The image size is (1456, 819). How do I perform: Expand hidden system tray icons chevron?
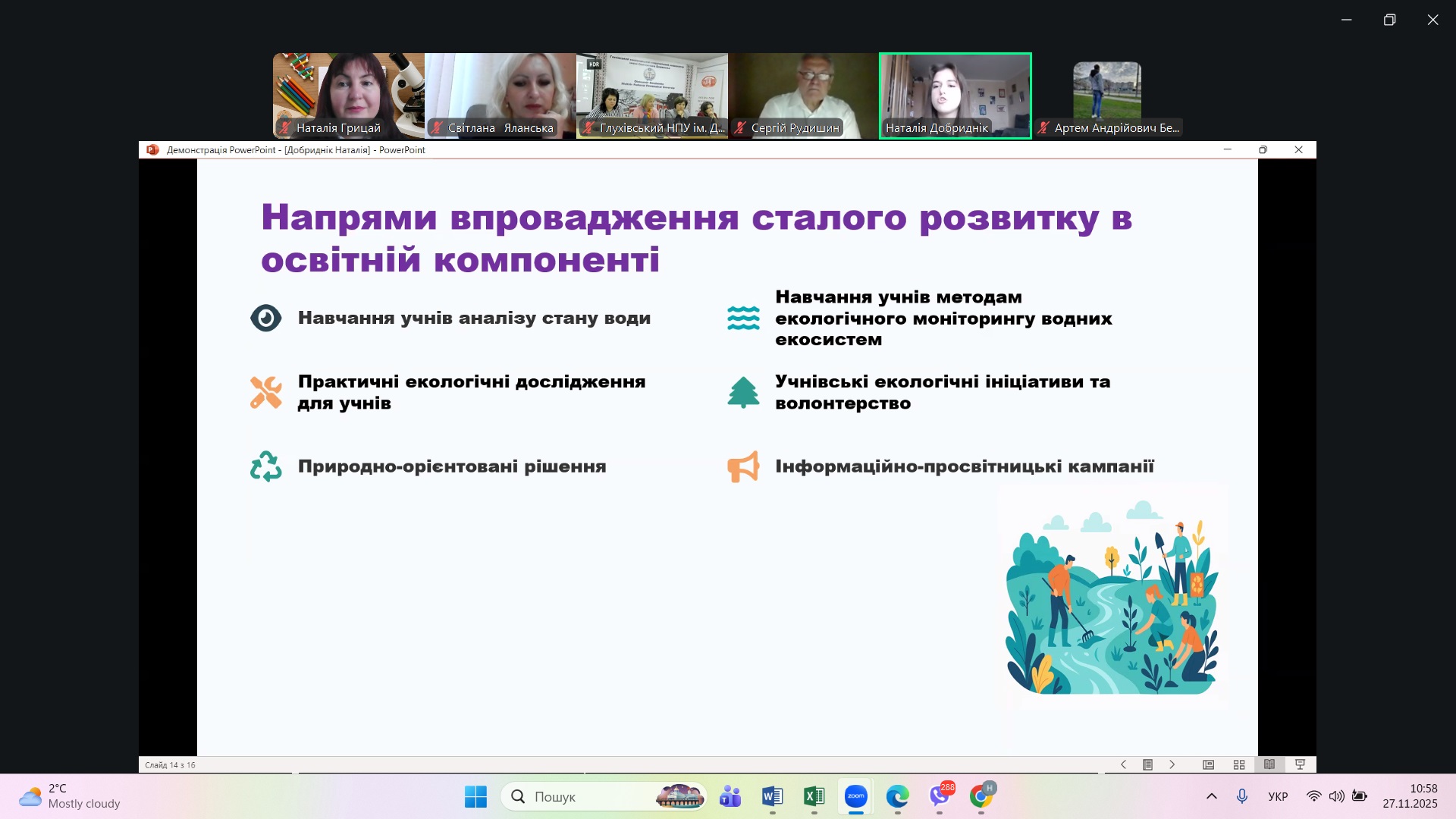tap(1211, 796)
